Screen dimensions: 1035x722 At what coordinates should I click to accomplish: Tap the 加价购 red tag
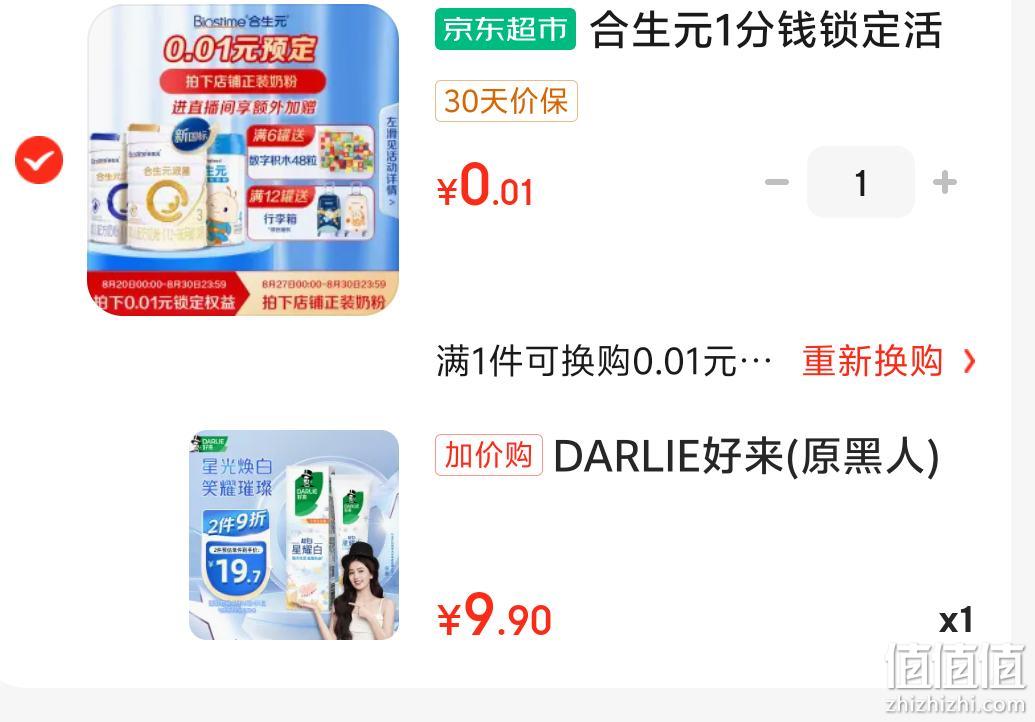(x=488, y=455)
